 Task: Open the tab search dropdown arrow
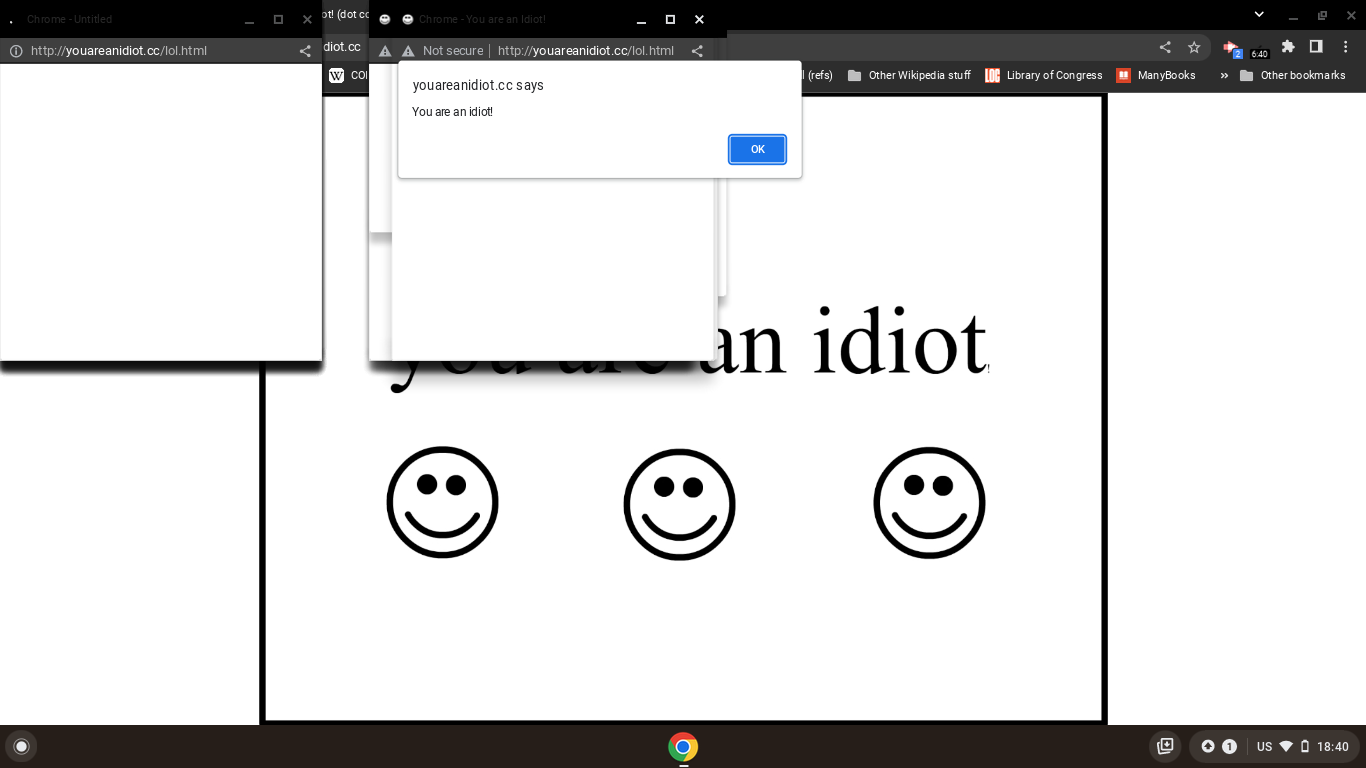coord(1259,14)
